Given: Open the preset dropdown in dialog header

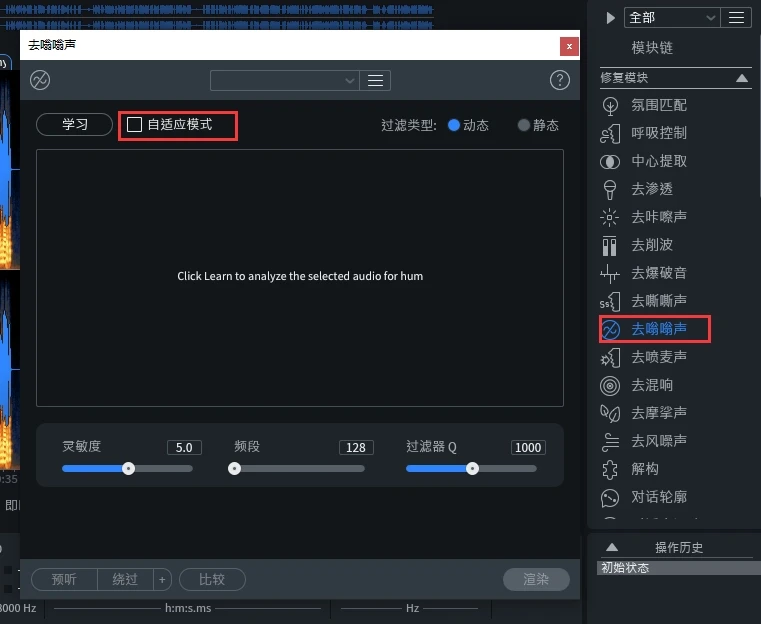Looking at the screenshot, I should 285,80.
